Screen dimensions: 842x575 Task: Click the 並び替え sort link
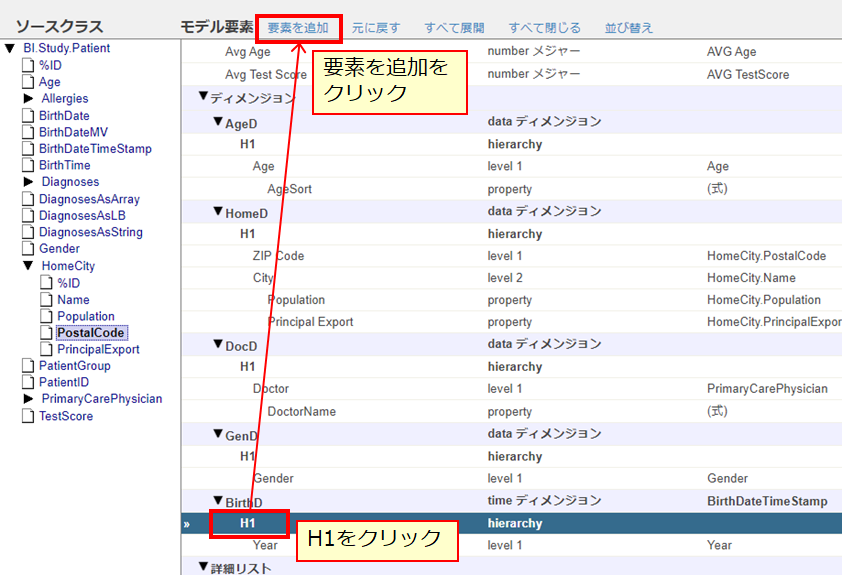click(629, 28)
